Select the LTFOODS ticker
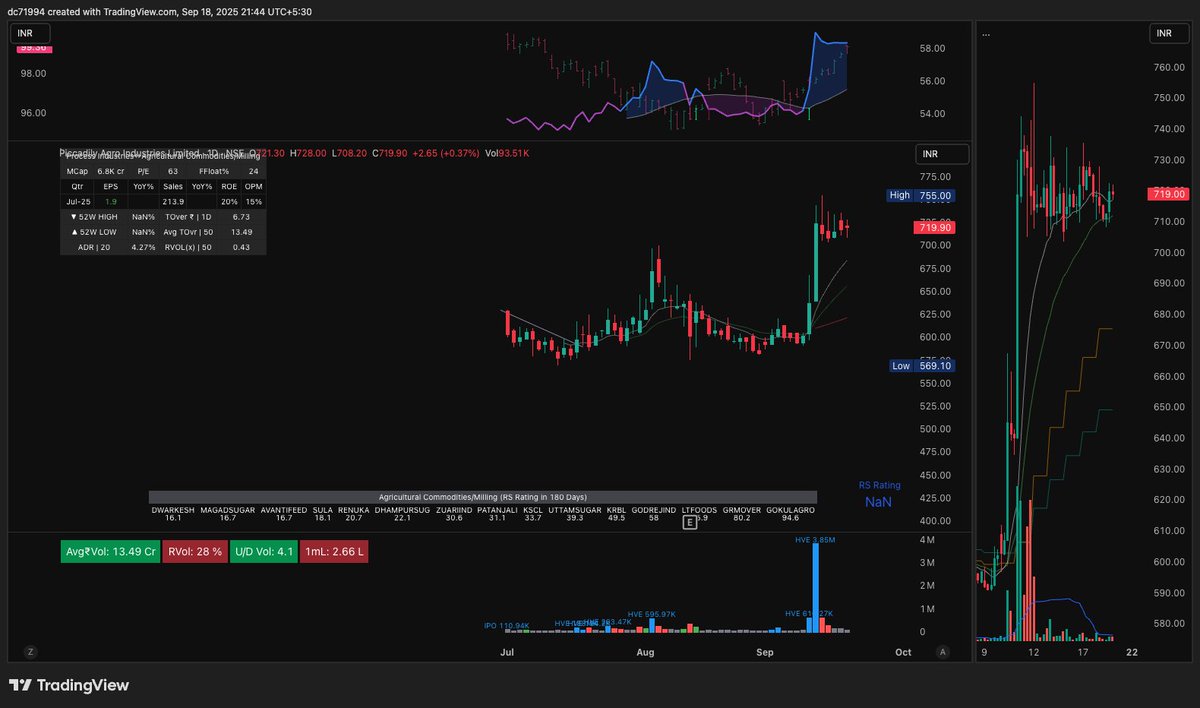Image resolution: width=1200 pixels, height=708 pixels. [701, 510]
